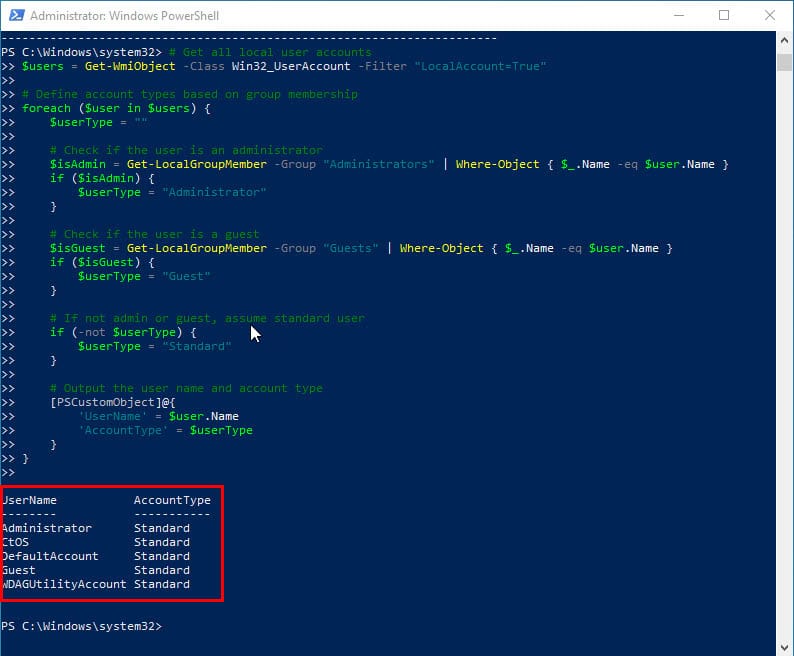This screenshot has width=794, height=656.
Task: Click the PowerShell icon in title bar
Action: (17, 15)
